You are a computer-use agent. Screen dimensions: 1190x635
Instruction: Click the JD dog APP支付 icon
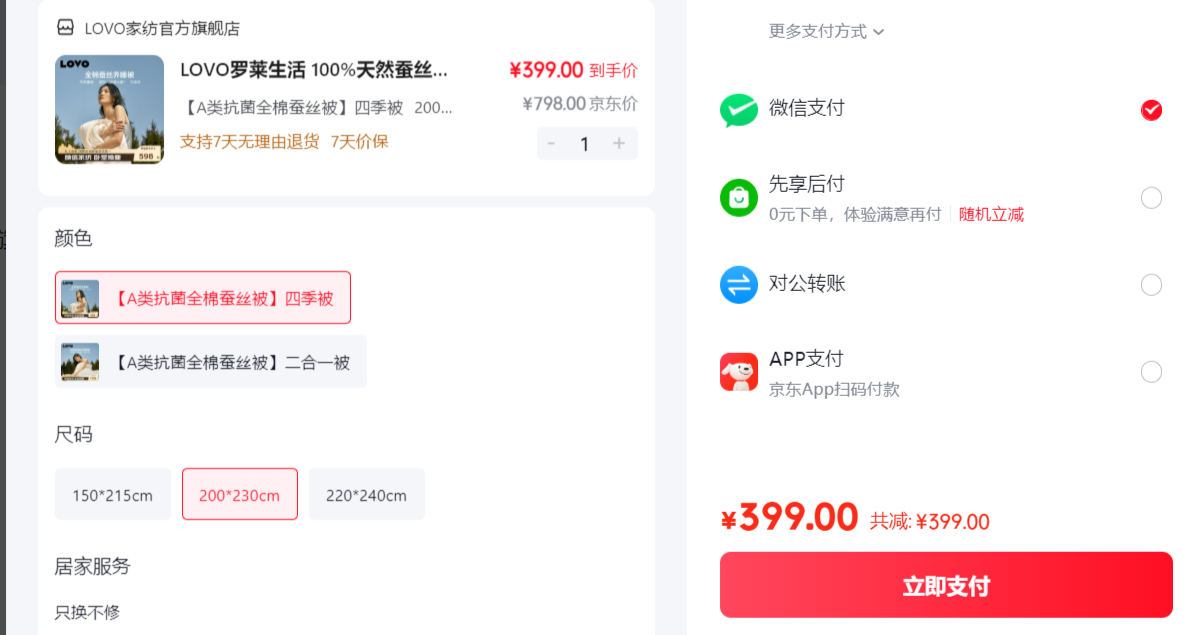click(x=738, y=372)
